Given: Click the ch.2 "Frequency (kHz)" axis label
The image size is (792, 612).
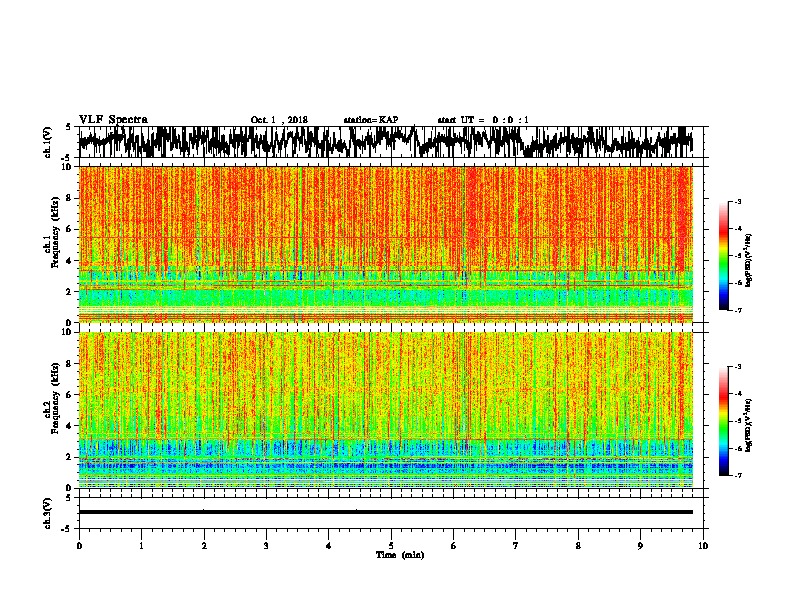Looking at the screenshot, I should pos(55,398).
